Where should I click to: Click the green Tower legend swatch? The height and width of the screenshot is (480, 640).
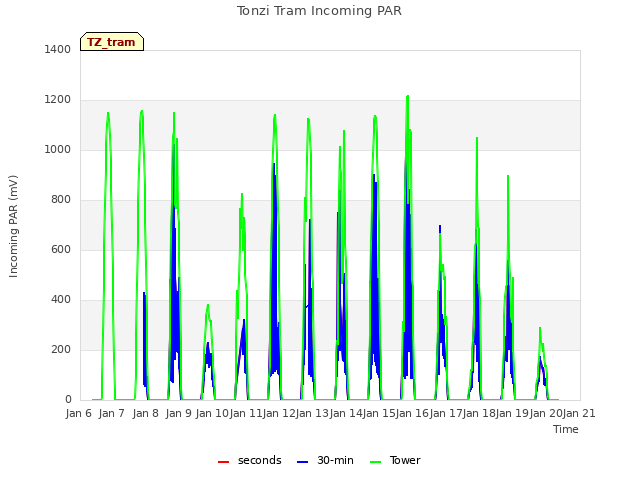tap(375, 462)
